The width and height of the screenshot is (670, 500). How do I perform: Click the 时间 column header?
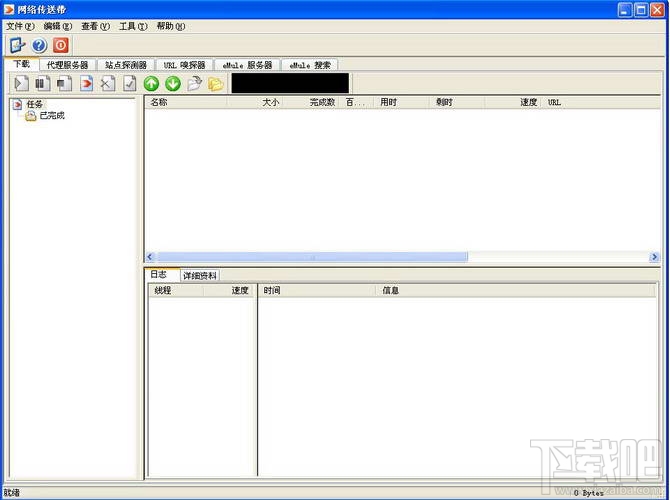click(317, 291)
